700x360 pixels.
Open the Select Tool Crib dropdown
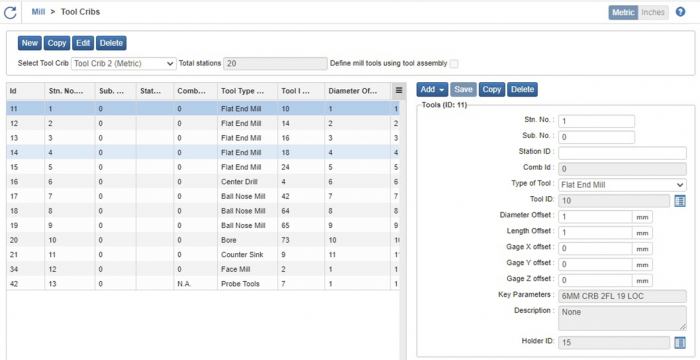pyautogui.click(x=124, y=64)
